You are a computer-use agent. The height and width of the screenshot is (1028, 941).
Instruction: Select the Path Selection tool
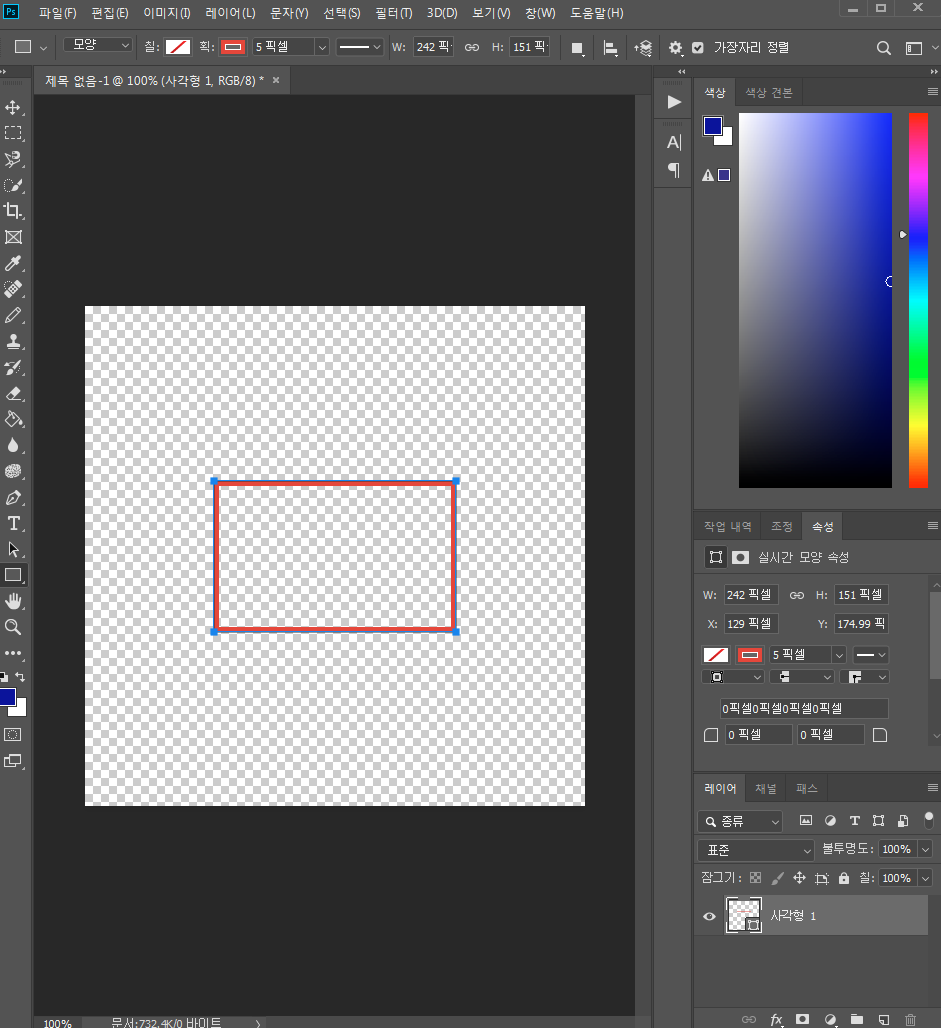pos(13,549)
